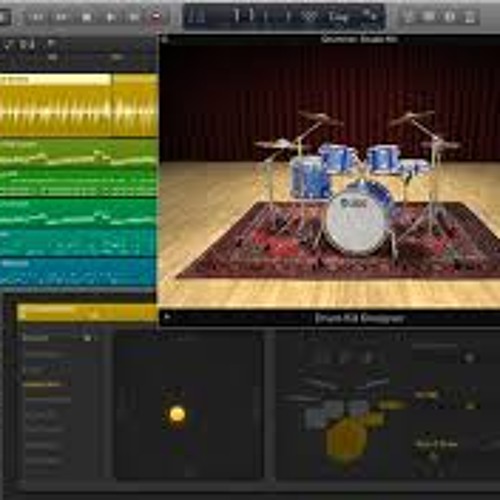Click the yellow puck in the XY pad

click(177, 414)
